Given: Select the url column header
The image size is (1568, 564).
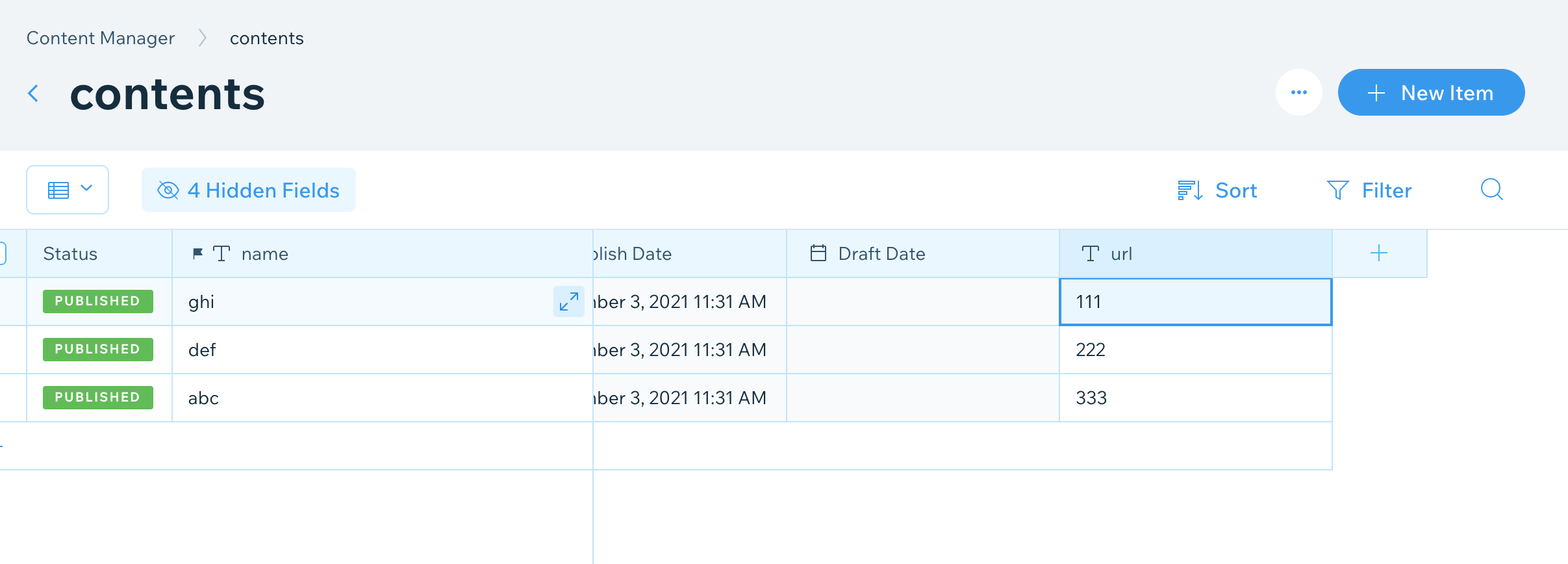Looking at the screenshot, I should (1195, 253).
